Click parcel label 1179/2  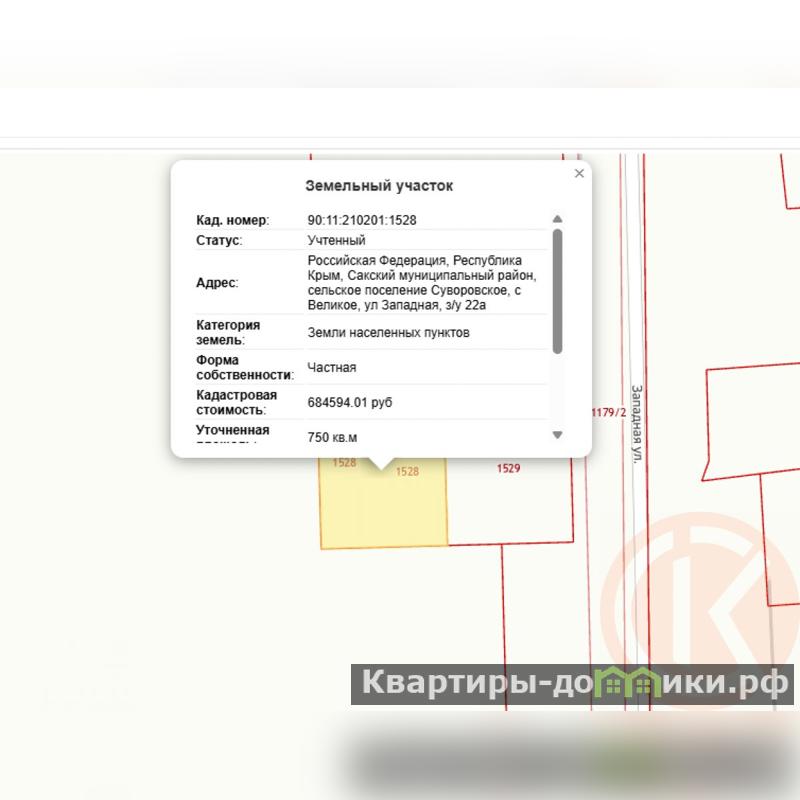[608, 412]
